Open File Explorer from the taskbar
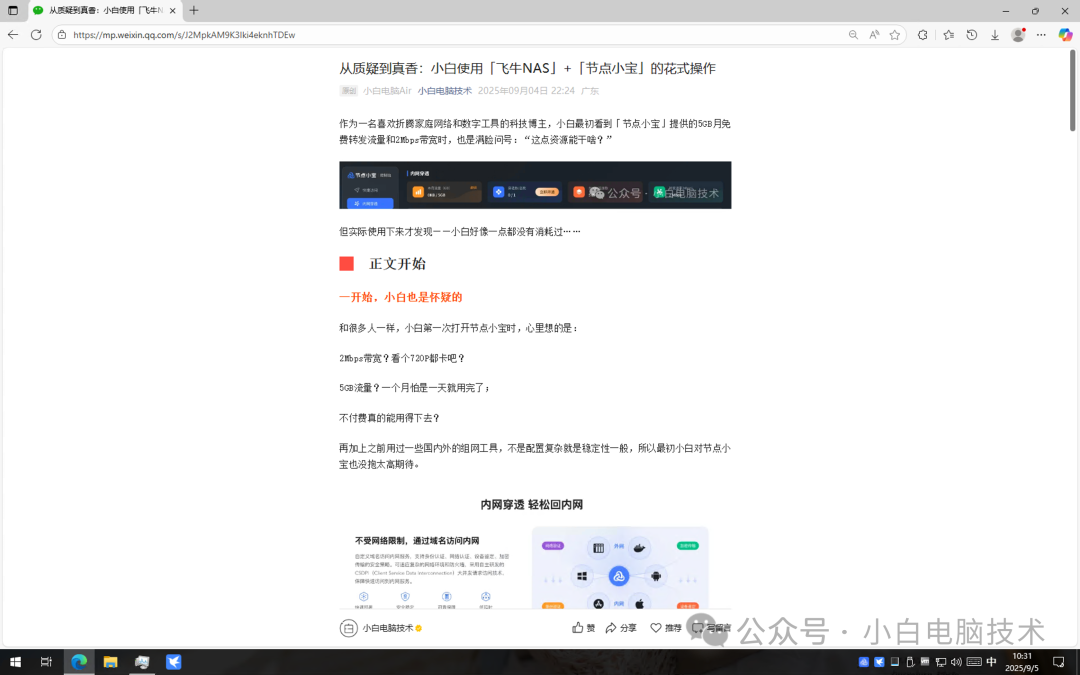Viewport: 1080px width, 675px height. click(110, 662)
